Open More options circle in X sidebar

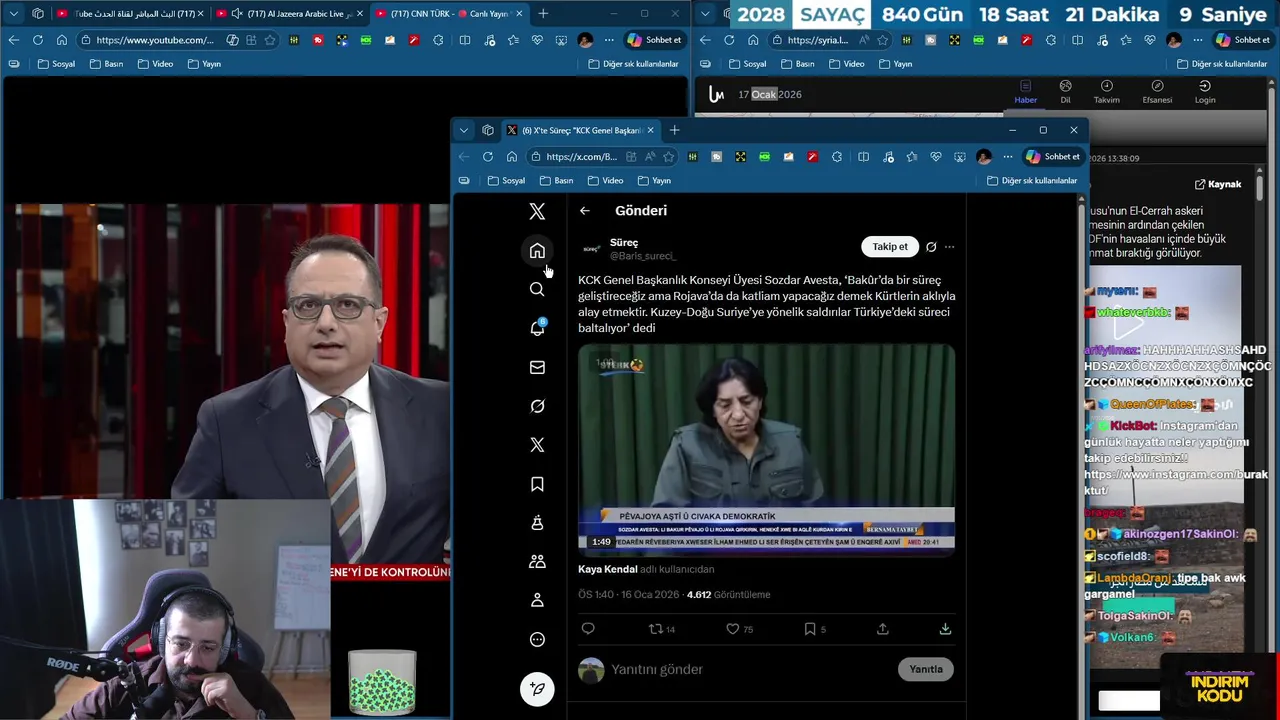coord(537,639)
